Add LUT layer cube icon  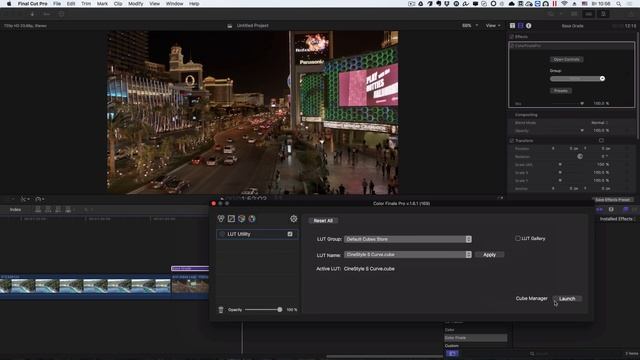click(x=242, y=219)
